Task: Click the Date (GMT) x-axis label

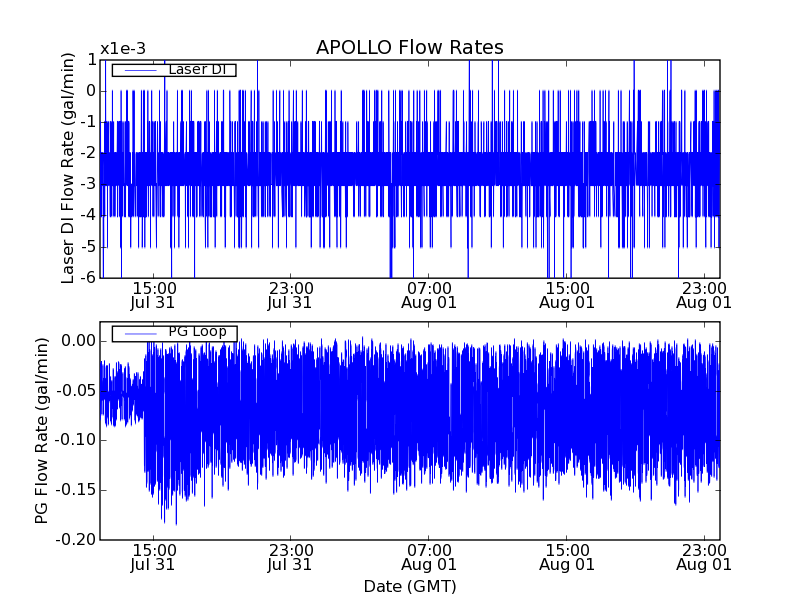Action: click(x=409, y=586)
